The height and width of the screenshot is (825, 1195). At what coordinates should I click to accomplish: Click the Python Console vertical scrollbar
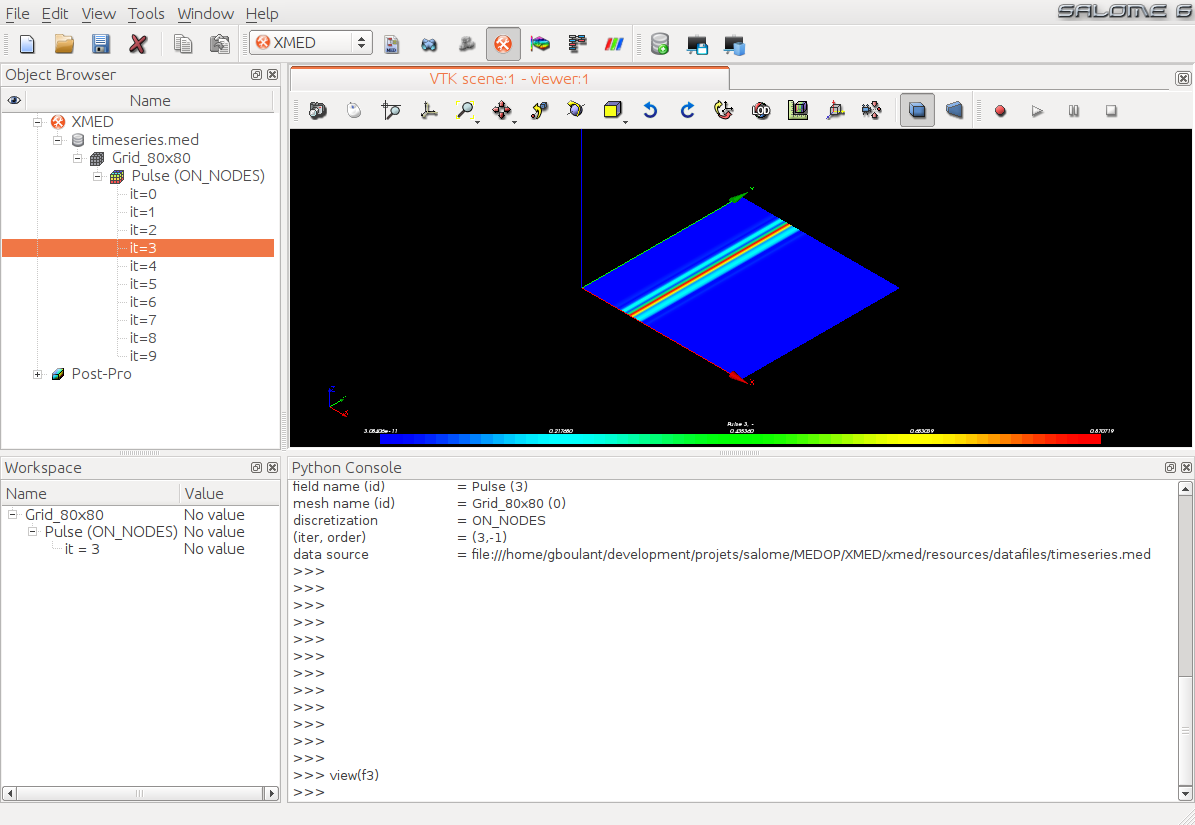(x=1184, y=641)
